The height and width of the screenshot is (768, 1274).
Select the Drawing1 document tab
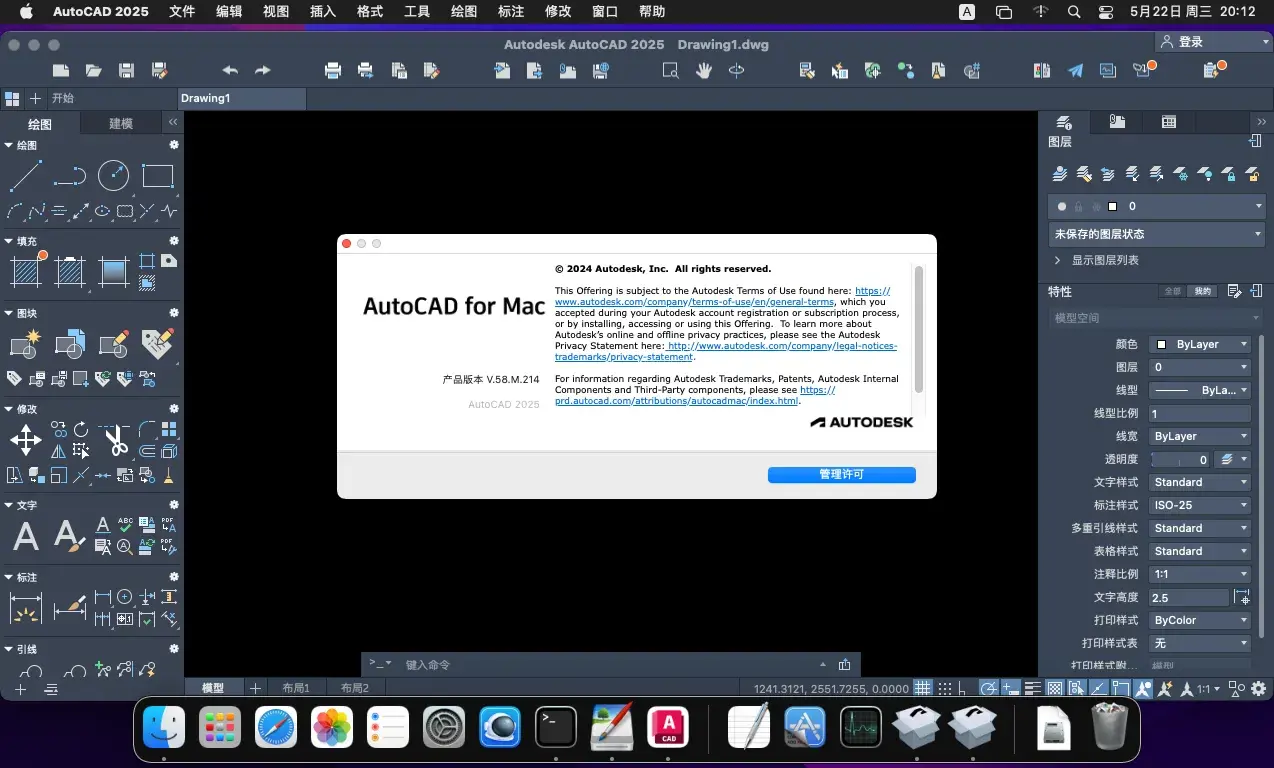click(x=243, y=98)
